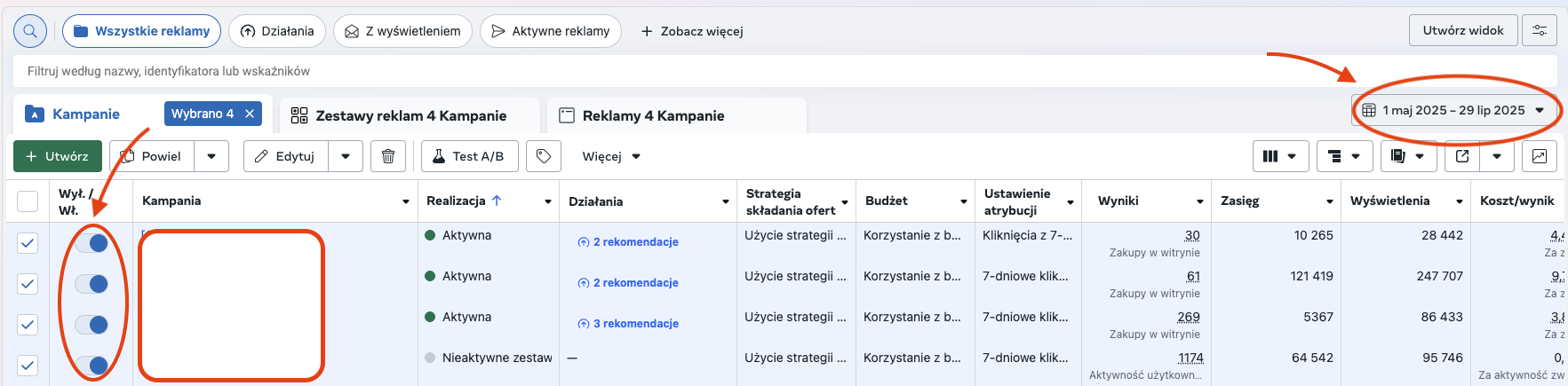
Task: Click result value 30 link
Action: point(1192,235)
